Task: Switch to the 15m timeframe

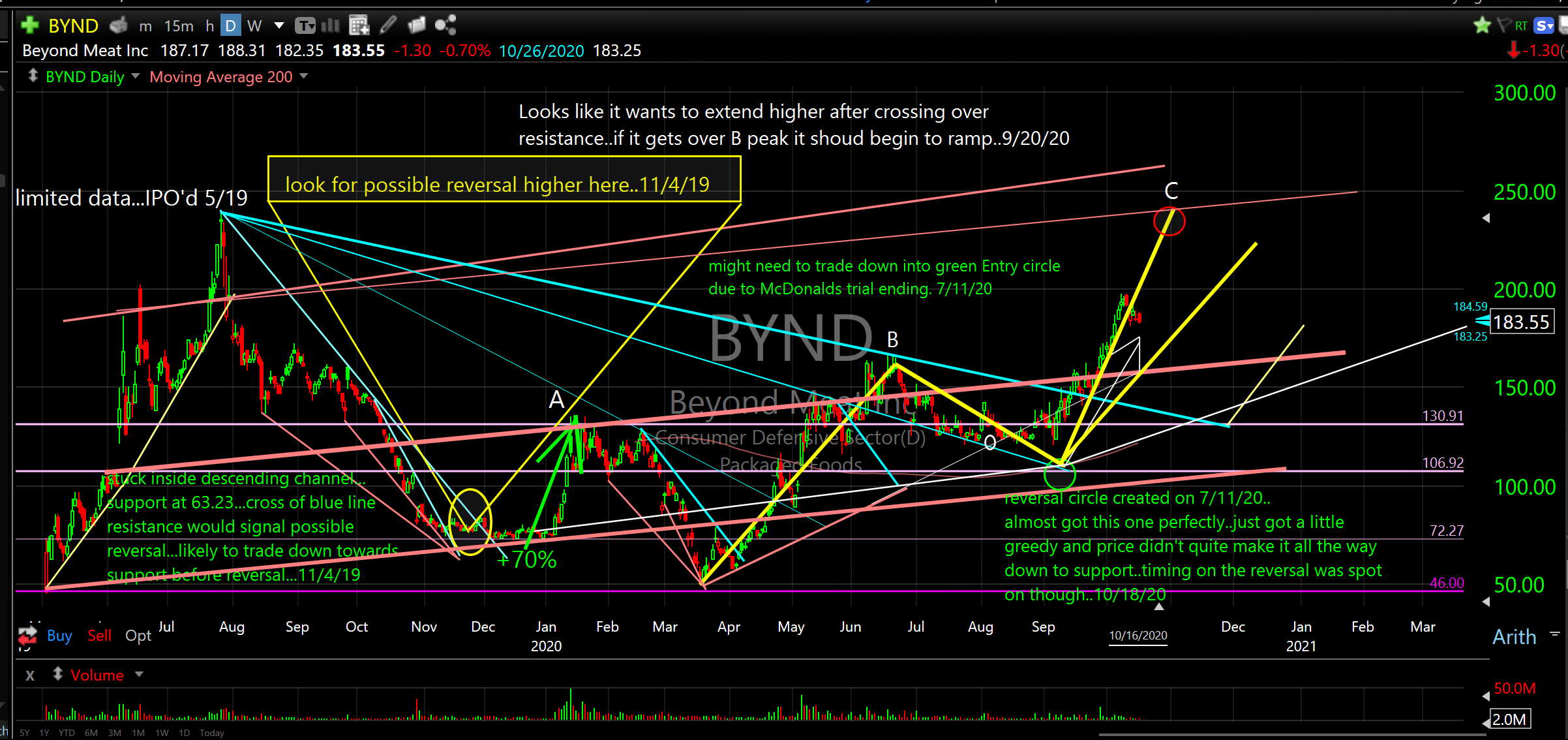Action: [179, 26]
